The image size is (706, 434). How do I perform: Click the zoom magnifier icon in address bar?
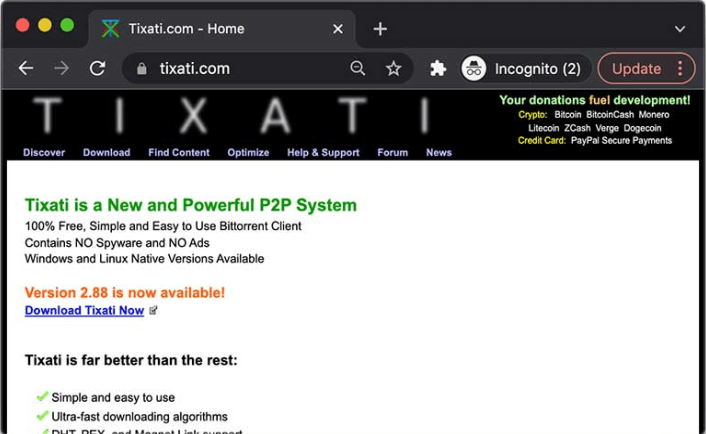point(358,68)
